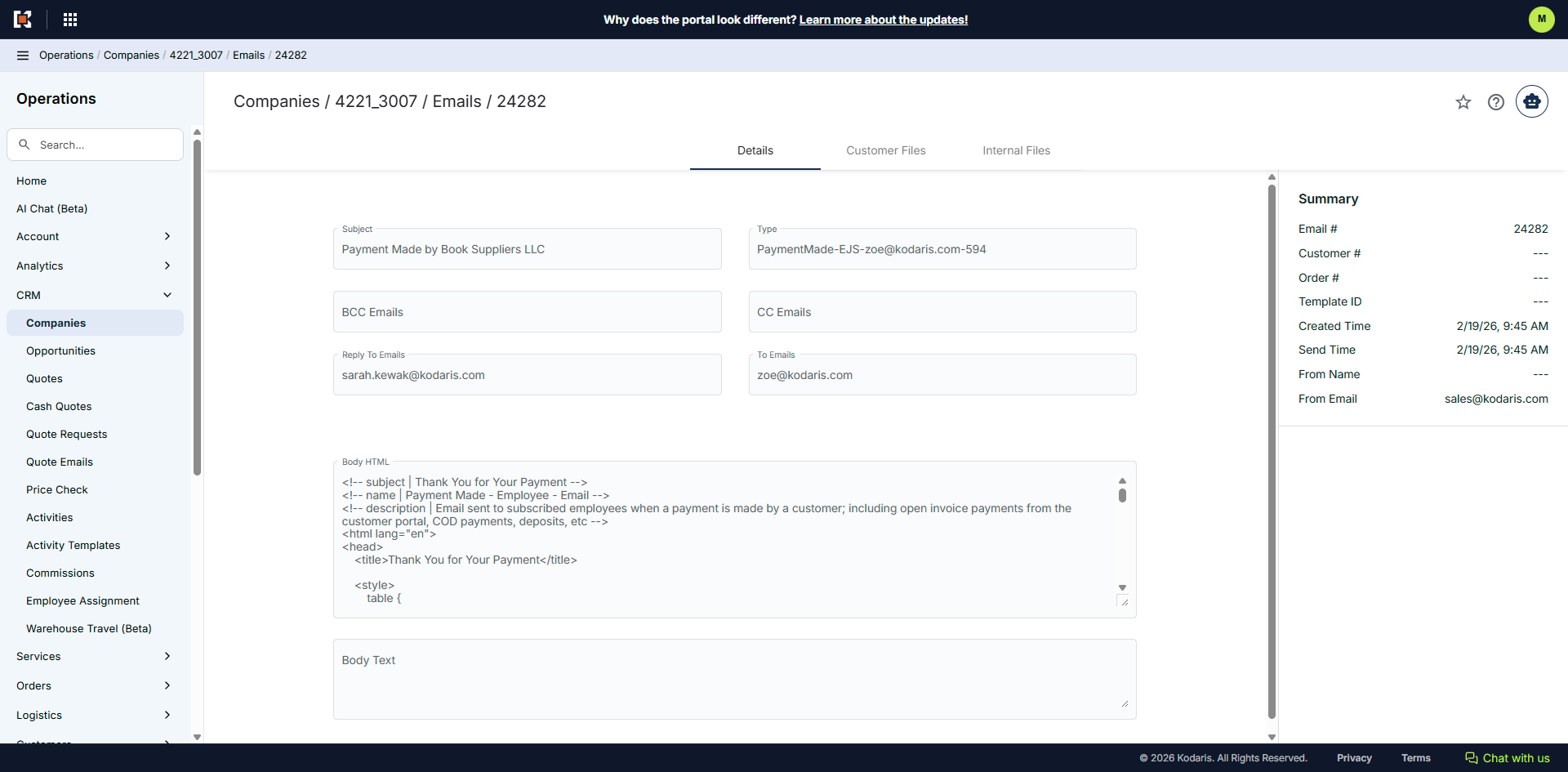The height and width of the screenshot is (772, 1568).
Task: Open Quote Requests in the sidebar
Action: pyautogui.click(x=95, y=434)
